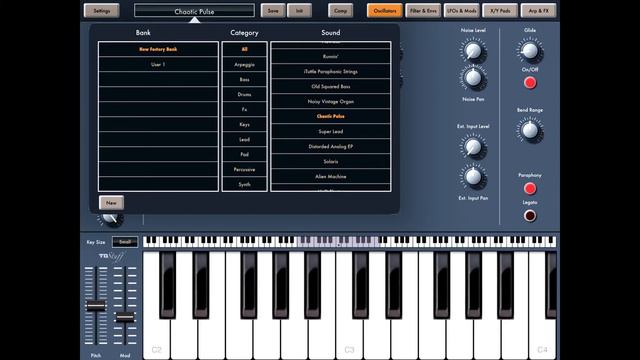Save the current preset

click(273, 11)
